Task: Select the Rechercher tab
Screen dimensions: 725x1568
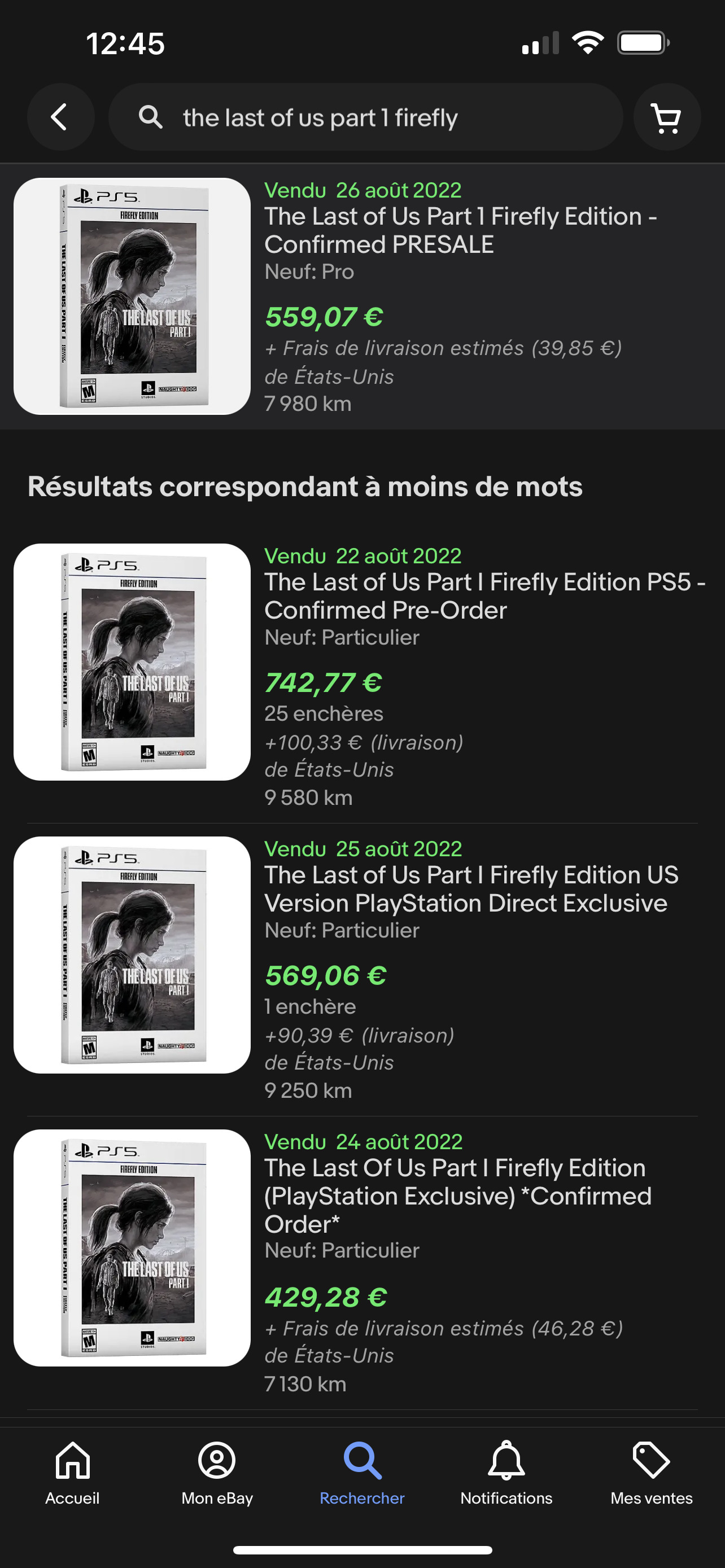Action: coord(362,1472)
